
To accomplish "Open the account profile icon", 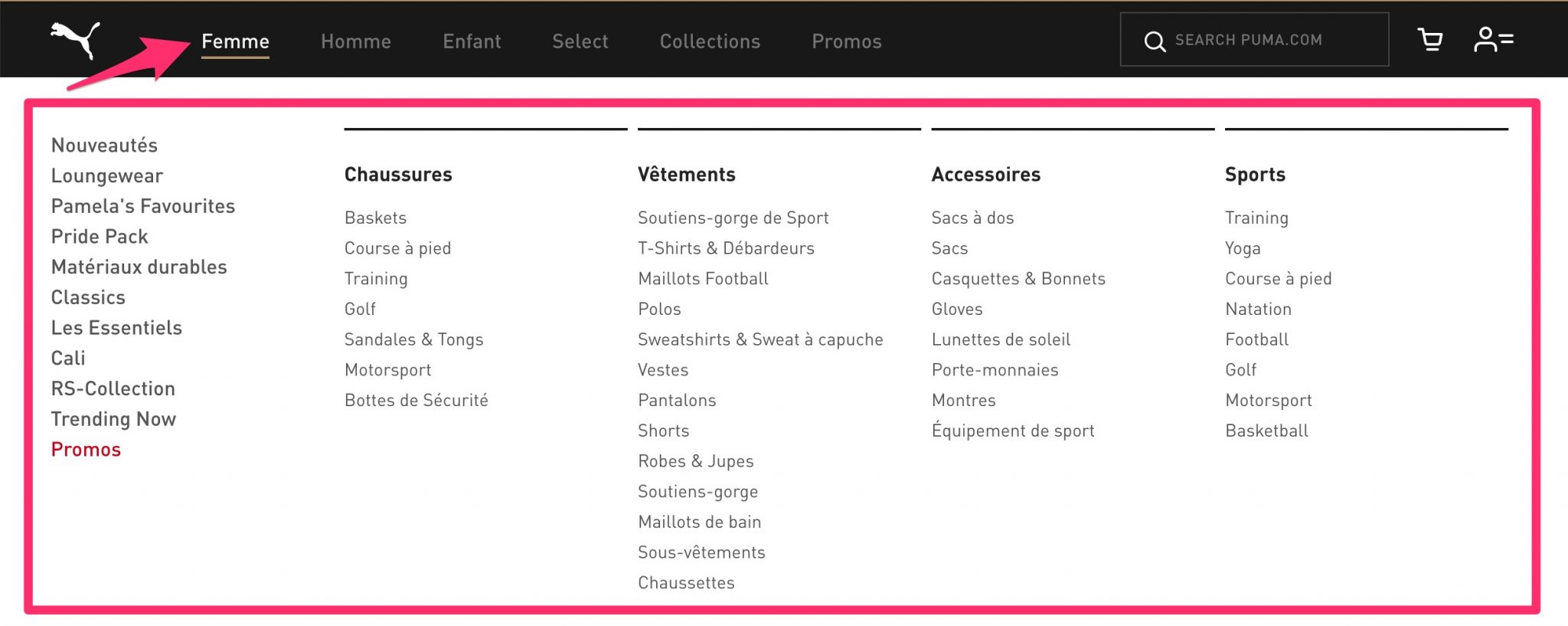I will coord(1493,40).
